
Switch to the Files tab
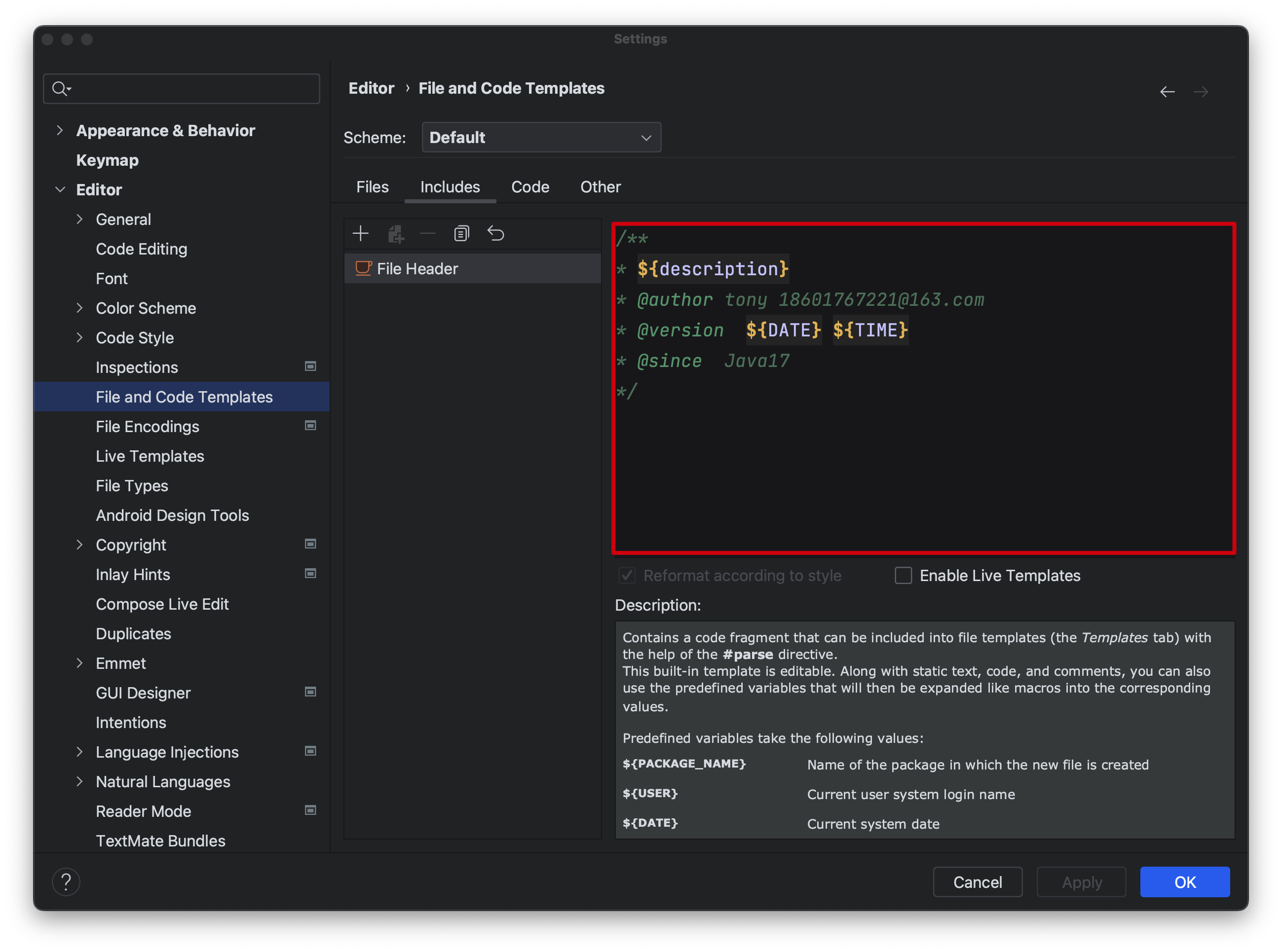pyautogui.click(x=373, y=187)
